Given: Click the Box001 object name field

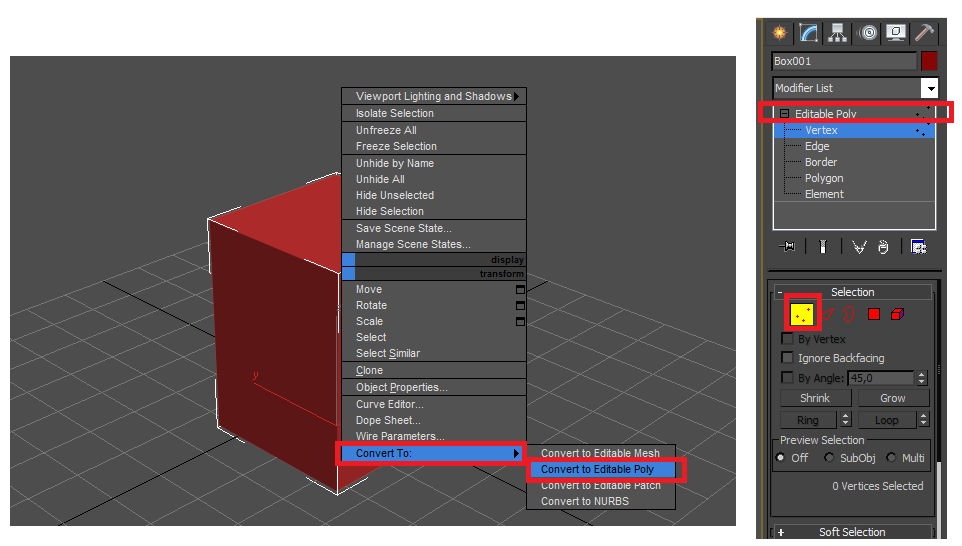Looking at the screenshot, I should [844, 61].
